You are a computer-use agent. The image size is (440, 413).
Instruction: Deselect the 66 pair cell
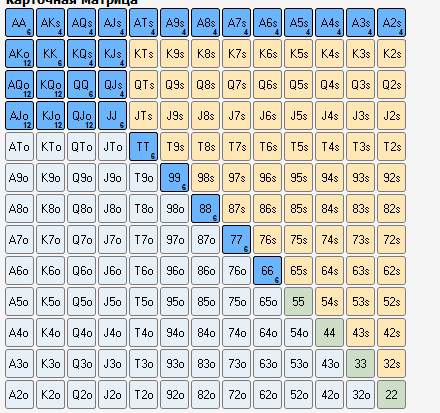(x=267, y=271)
